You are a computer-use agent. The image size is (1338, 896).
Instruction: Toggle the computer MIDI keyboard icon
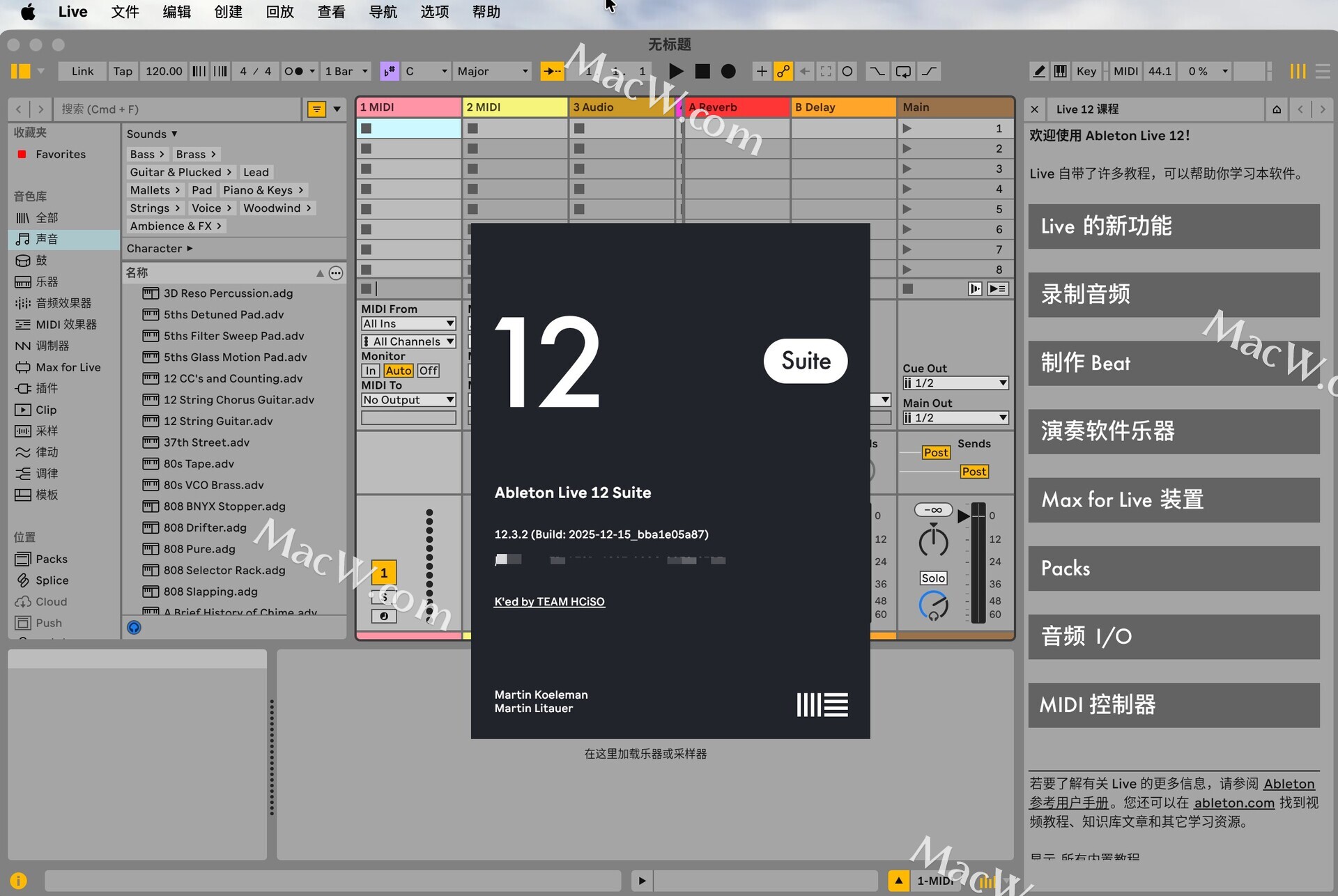point(1060,71)
